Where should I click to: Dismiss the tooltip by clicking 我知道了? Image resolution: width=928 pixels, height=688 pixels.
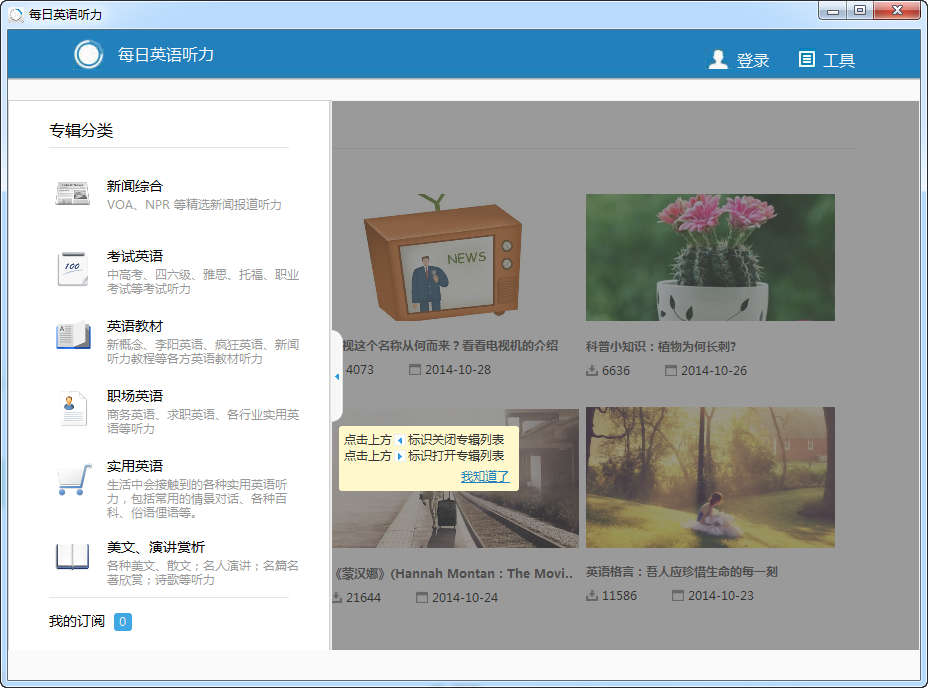(486, 477)
